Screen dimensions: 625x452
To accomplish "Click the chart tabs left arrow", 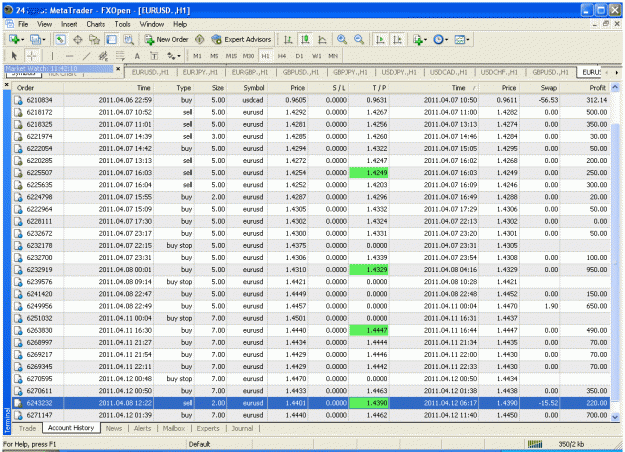I will pos(607,73).
